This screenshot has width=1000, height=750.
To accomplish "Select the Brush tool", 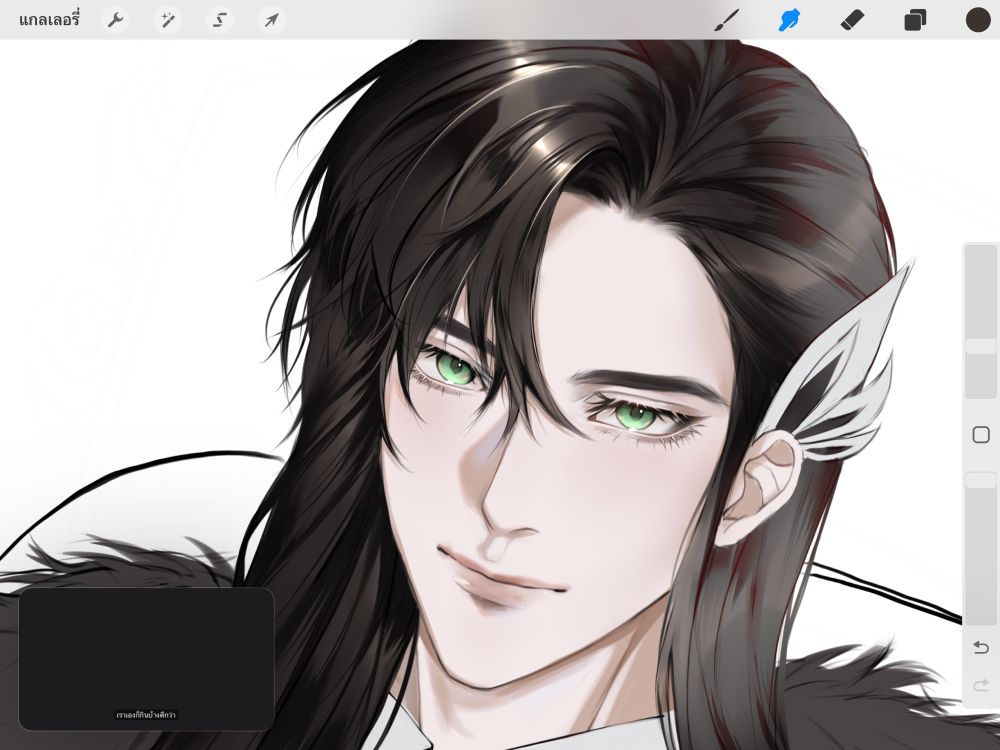I will 727,20.
